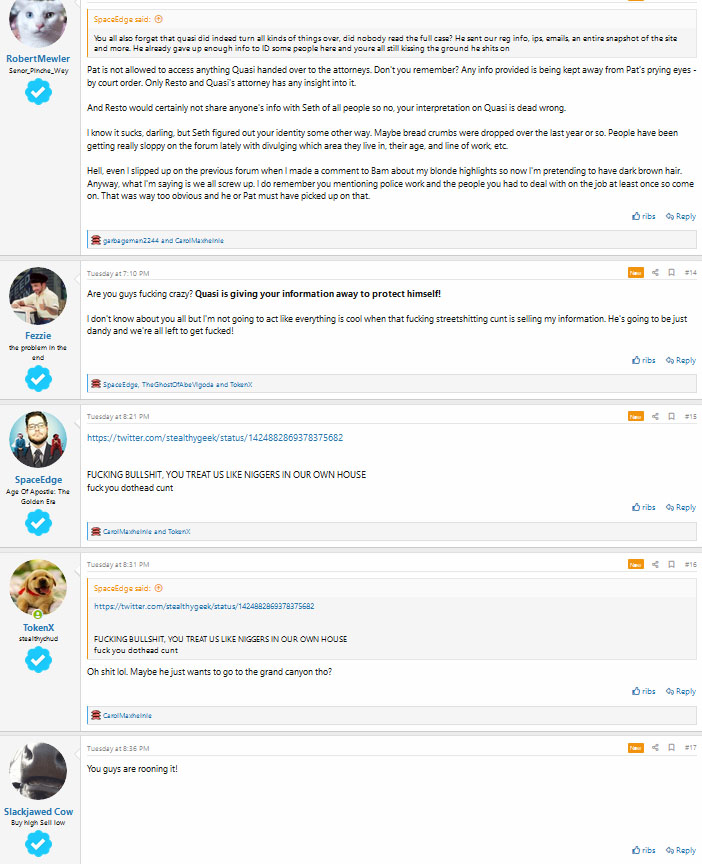Share post #16 by TokenX

(655, 564)
